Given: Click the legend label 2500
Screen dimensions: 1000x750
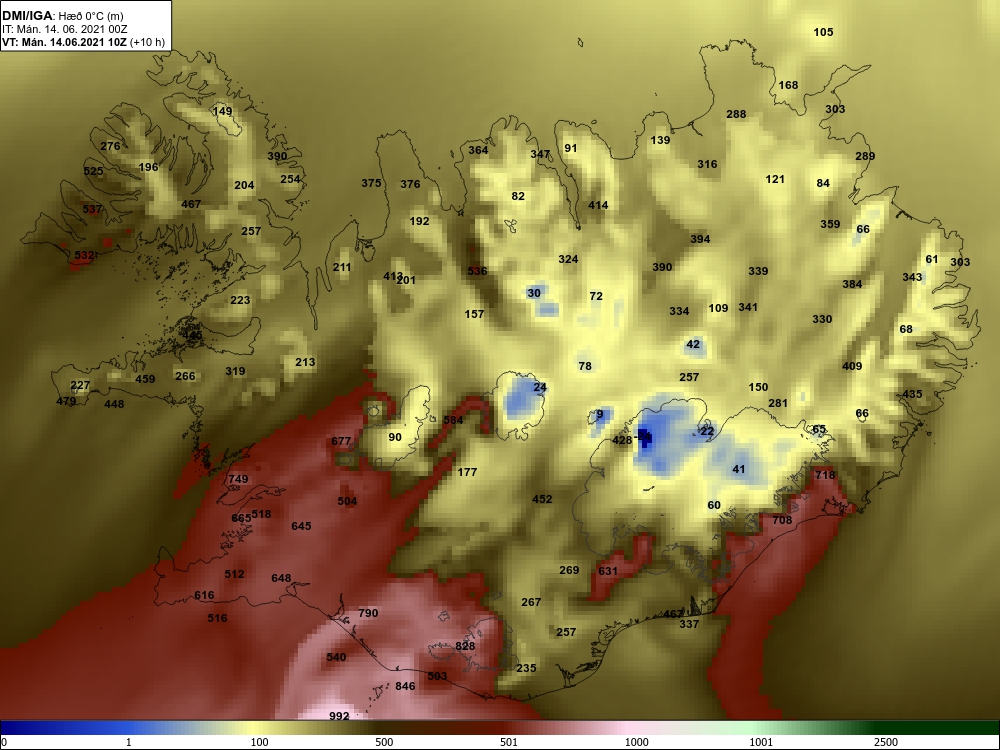Looking at the screenshot, I should [886, 742].
